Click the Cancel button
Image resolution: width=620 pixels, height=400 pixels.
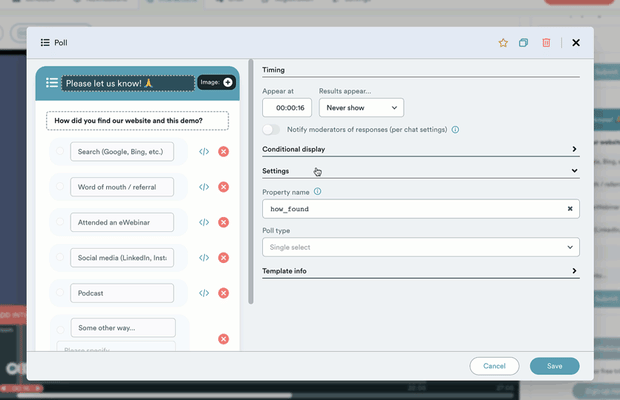coord(494,366)
